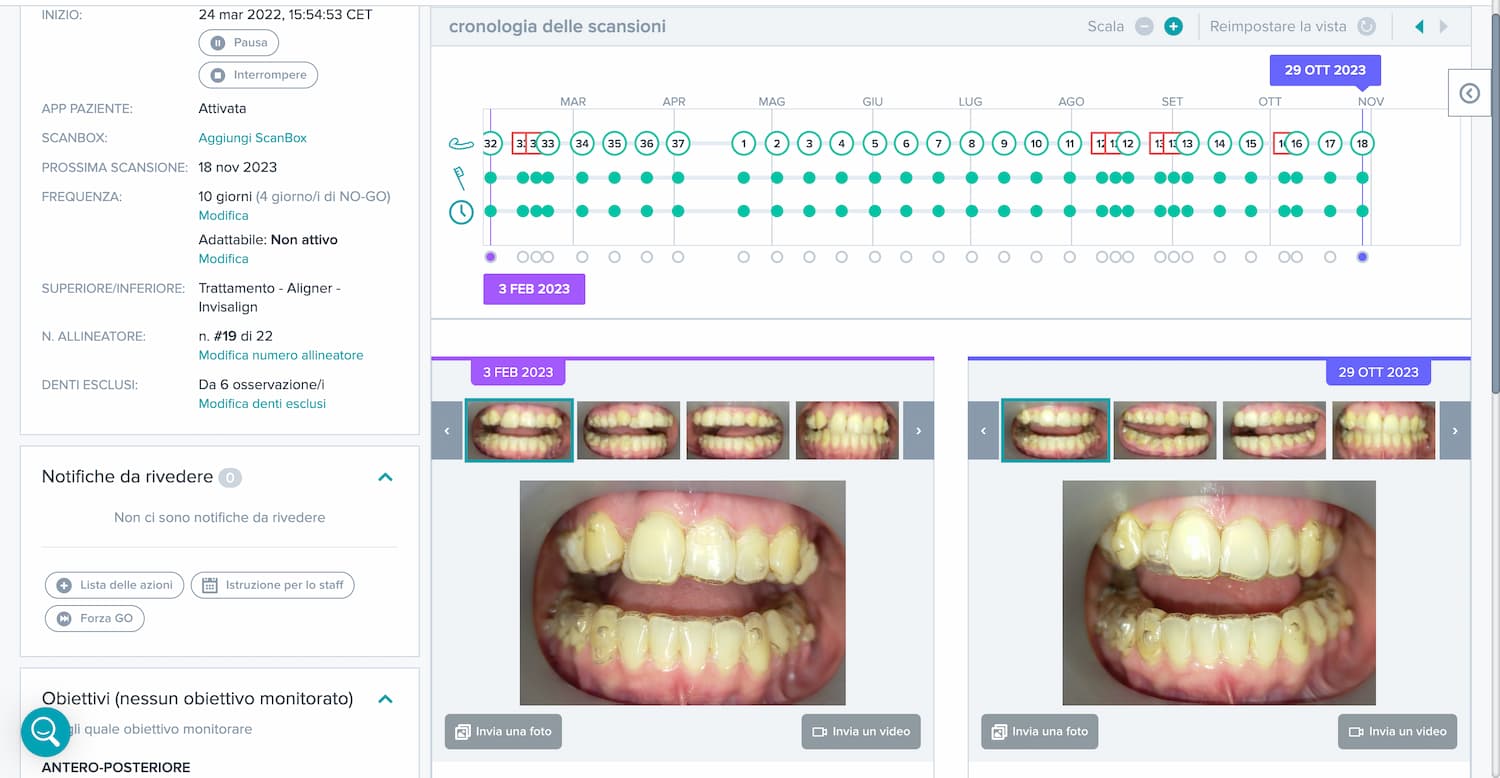
Task: Click the scale plus icon
Action: tap(1174, 27)
